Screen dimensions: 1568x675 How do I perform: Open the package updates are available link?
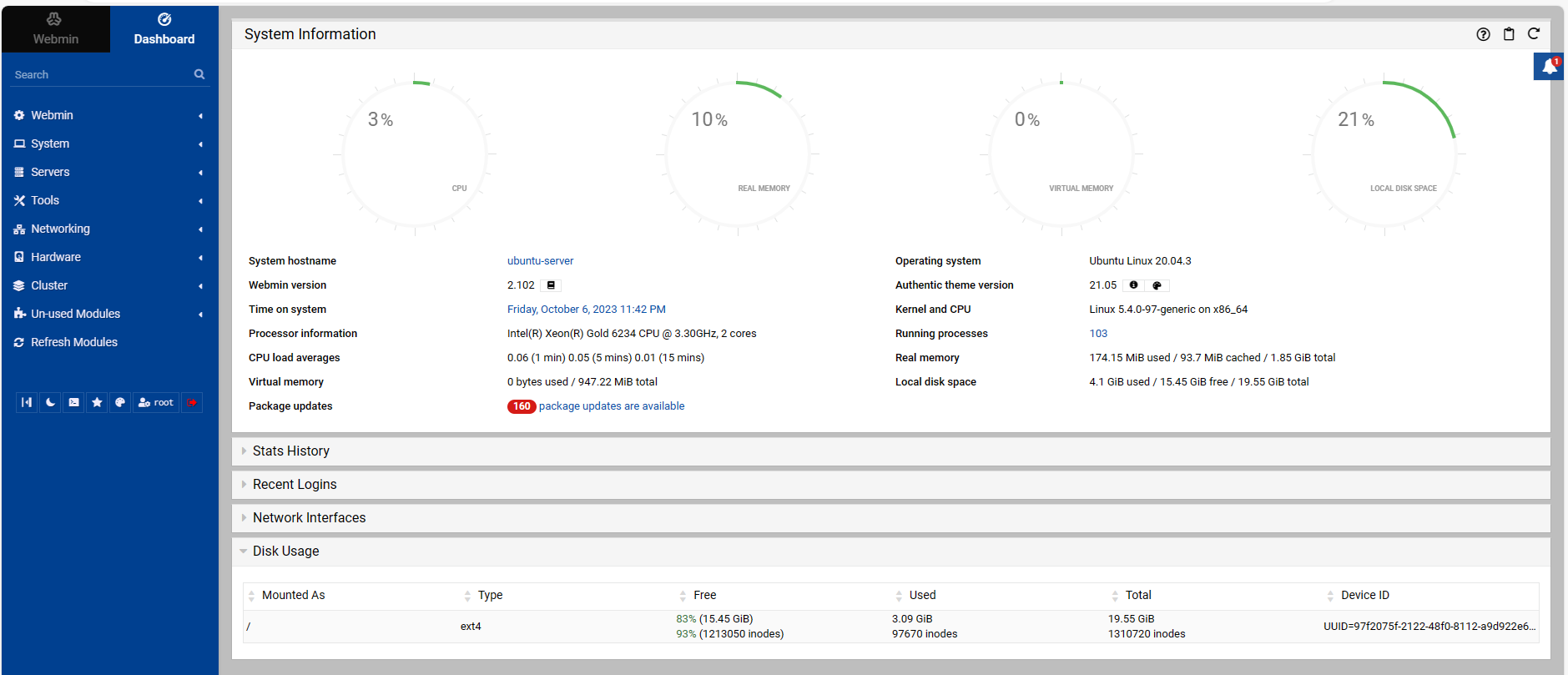point(611,406)
